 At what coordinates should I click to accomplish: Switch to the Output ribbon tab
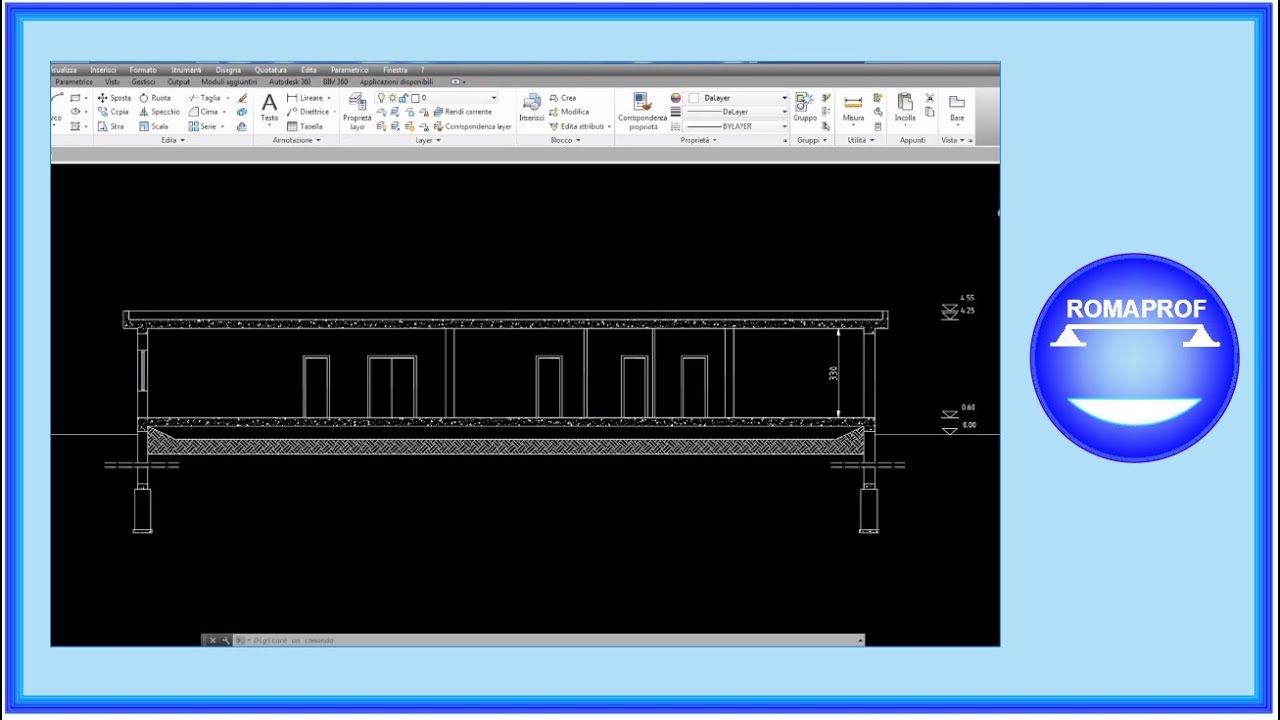(x=179, y=82)
